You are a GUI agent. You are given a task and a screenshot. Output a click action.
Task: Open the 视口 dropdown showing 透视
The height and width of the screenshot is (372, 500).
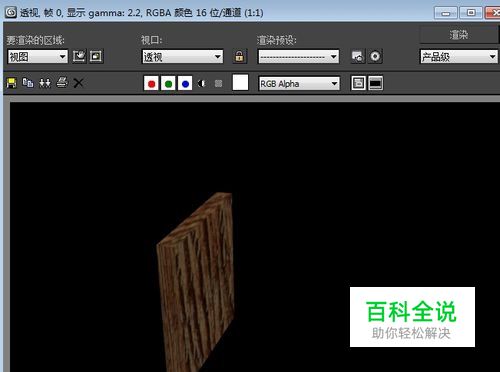tap(182, 56)
